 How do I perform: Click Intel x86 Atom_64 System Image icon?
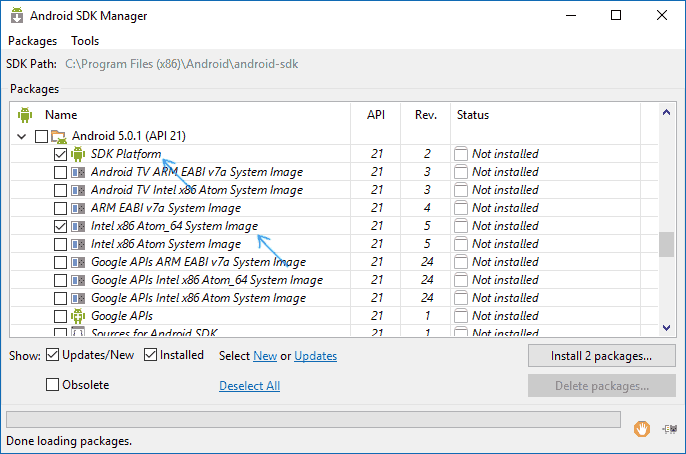78,226
